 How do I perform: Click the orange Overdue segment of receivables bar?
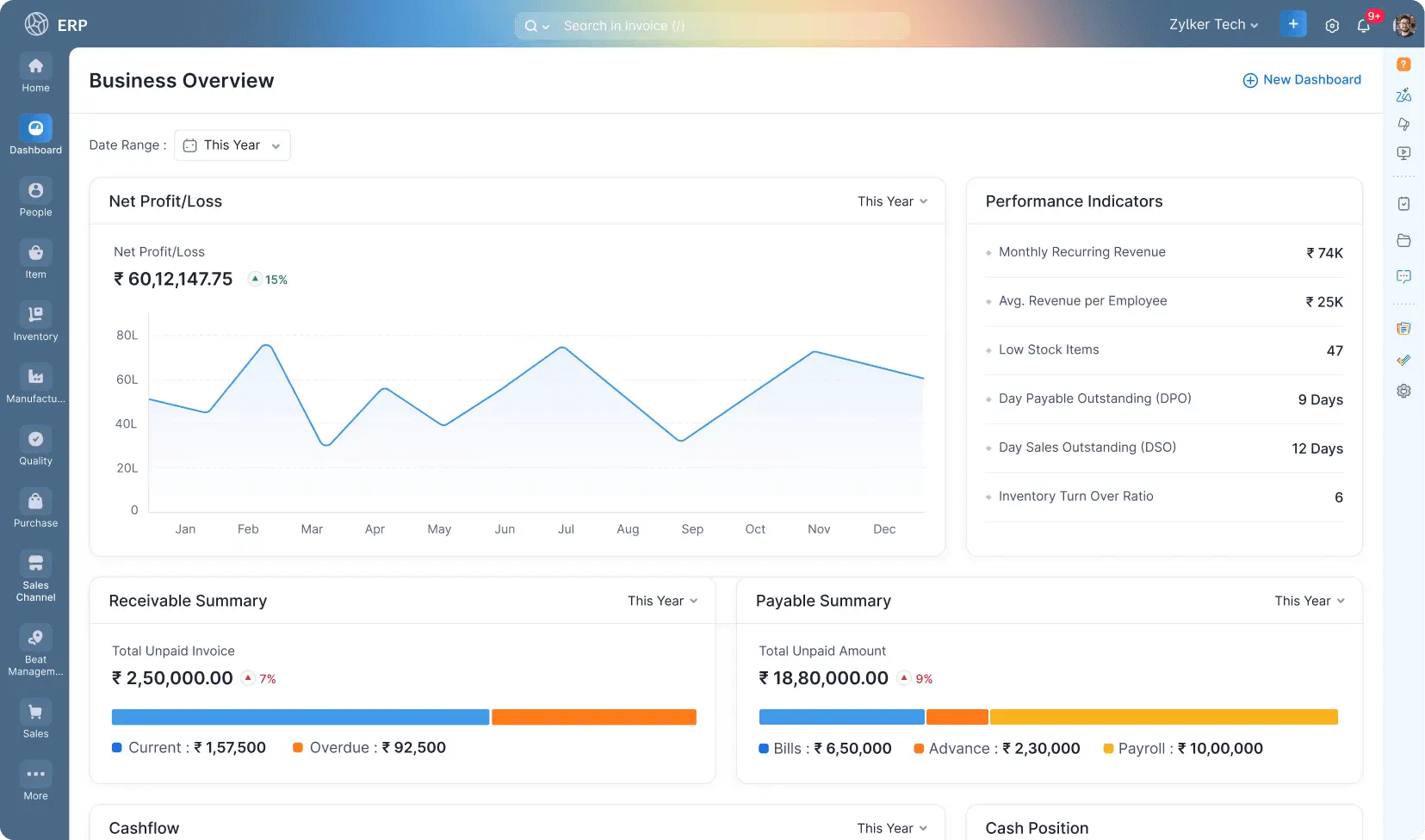[593, 716]
